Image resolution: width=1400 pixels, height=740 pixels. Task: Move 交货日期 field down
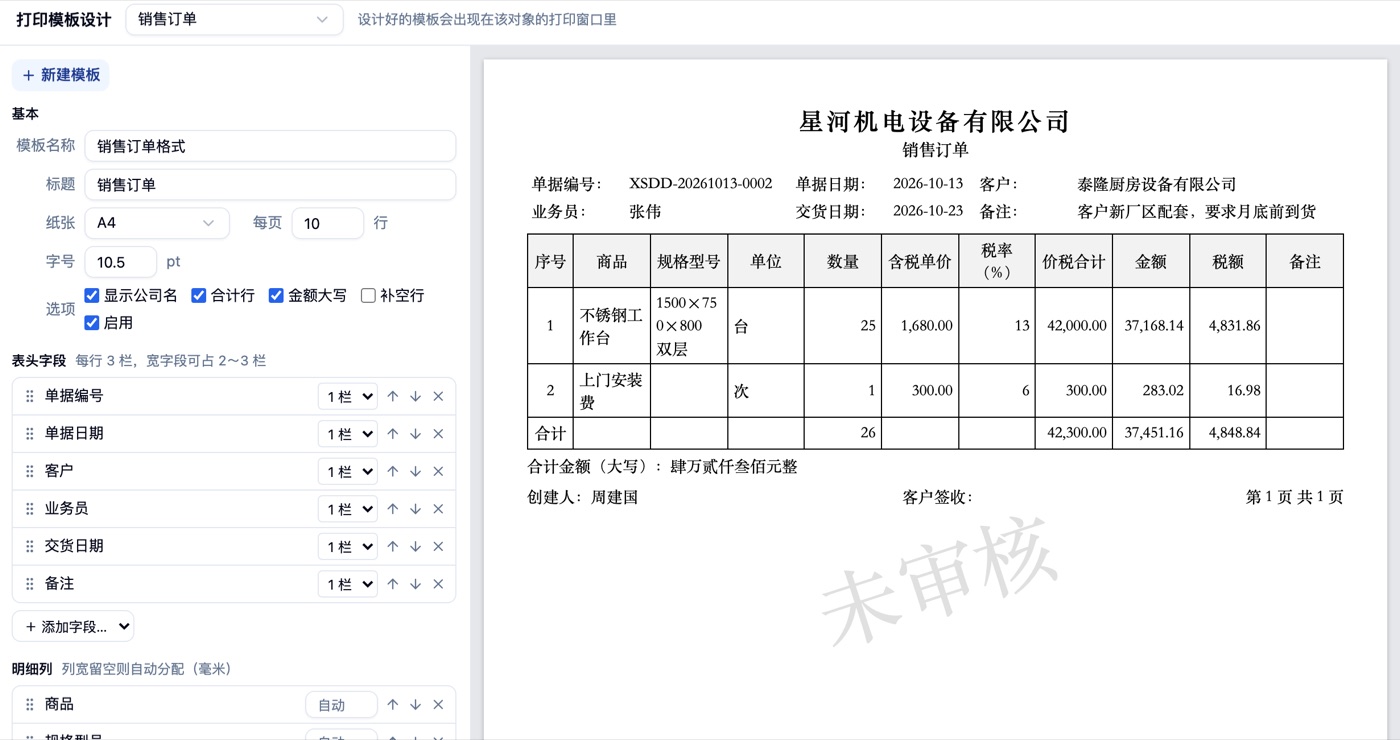click(x=415, y=547)
